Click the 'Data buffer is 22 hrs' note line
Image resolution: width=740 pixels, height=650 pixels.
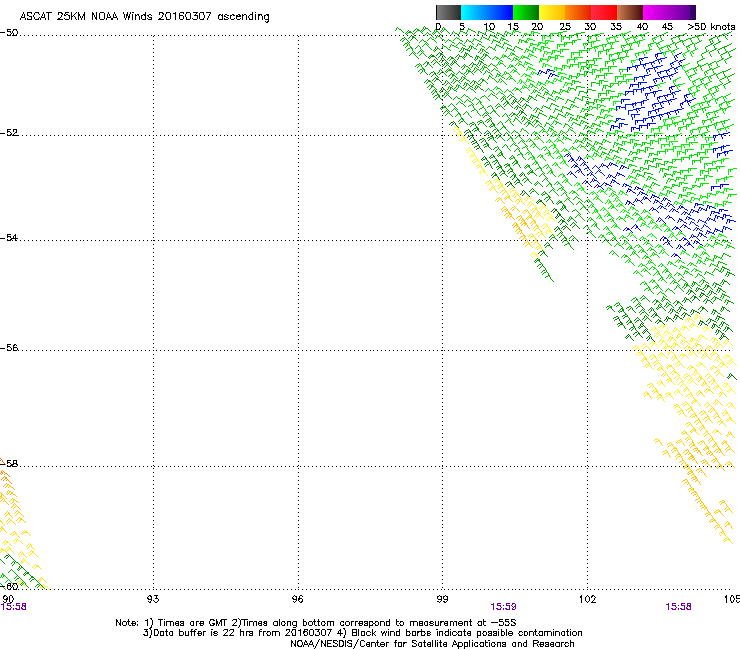pos(362,633)
